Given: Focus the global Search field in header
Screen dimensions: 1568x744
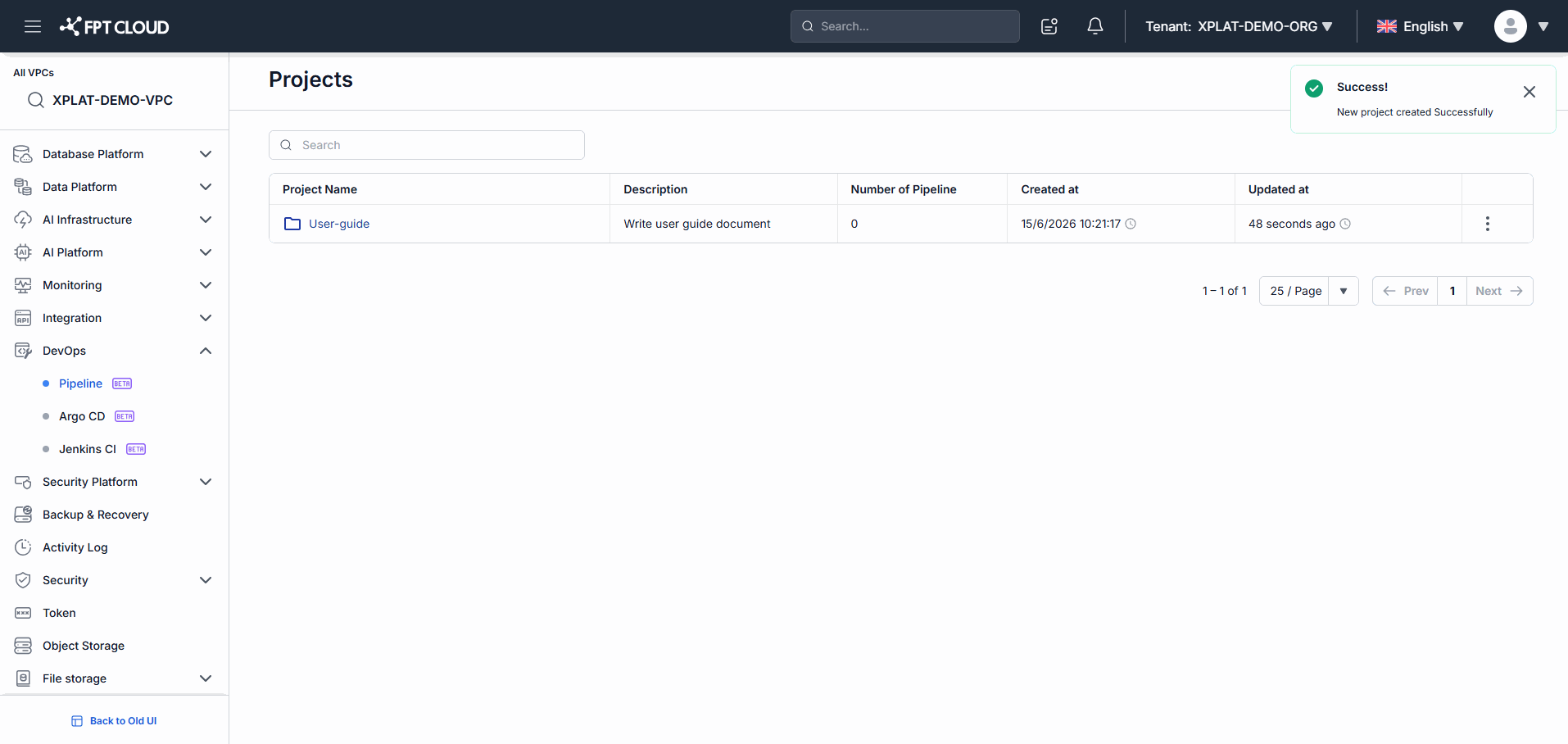Looking at the screenshot, I should [x=905, y=26].
